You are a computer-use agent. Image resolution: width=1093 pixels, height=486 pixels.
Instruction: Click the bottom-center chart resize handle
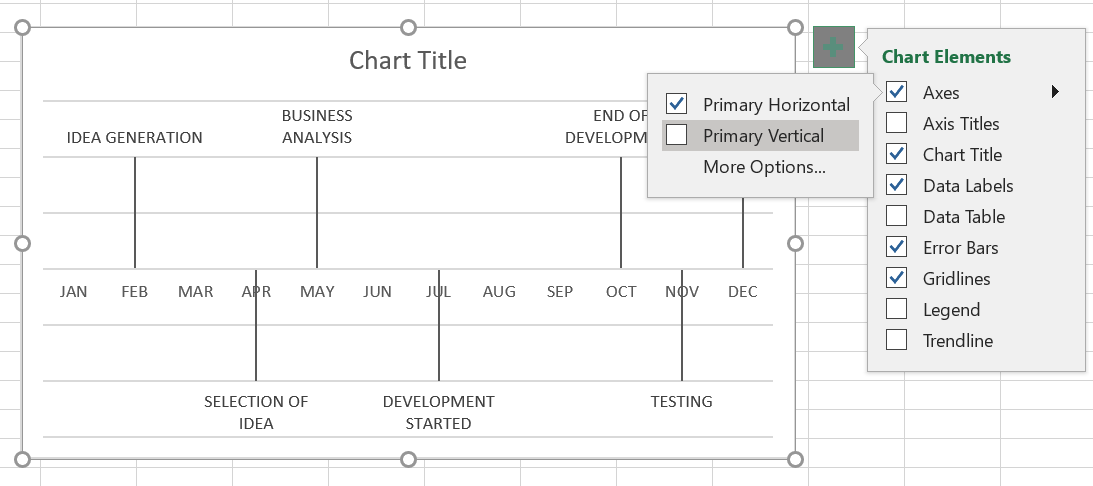(408, 459)
